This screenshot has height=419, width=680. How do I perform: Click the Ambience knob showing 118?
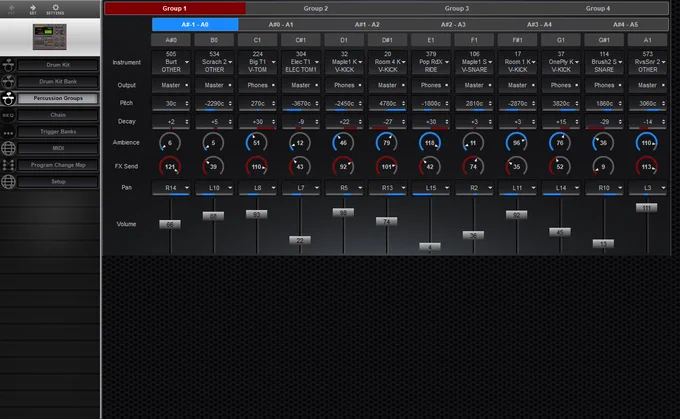click(430, 143)
